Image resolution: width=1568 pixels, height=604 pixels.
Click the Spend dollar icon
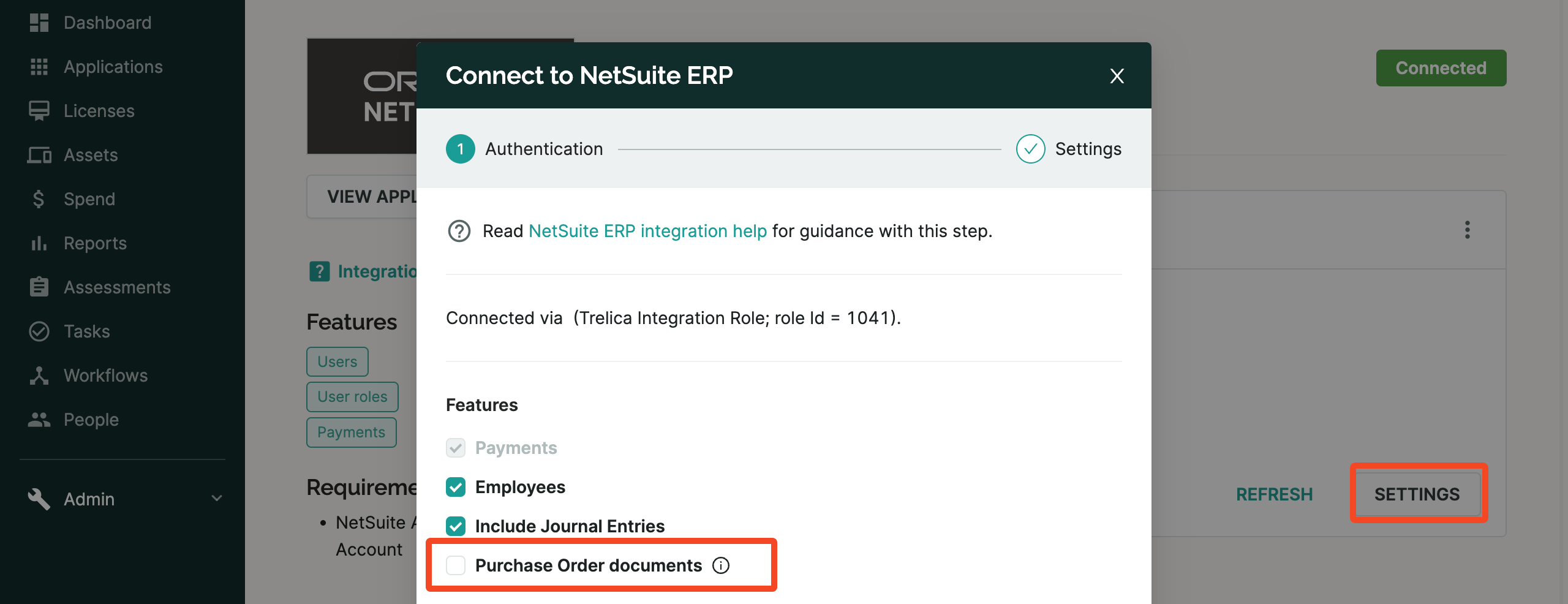[x=39, y=199]
